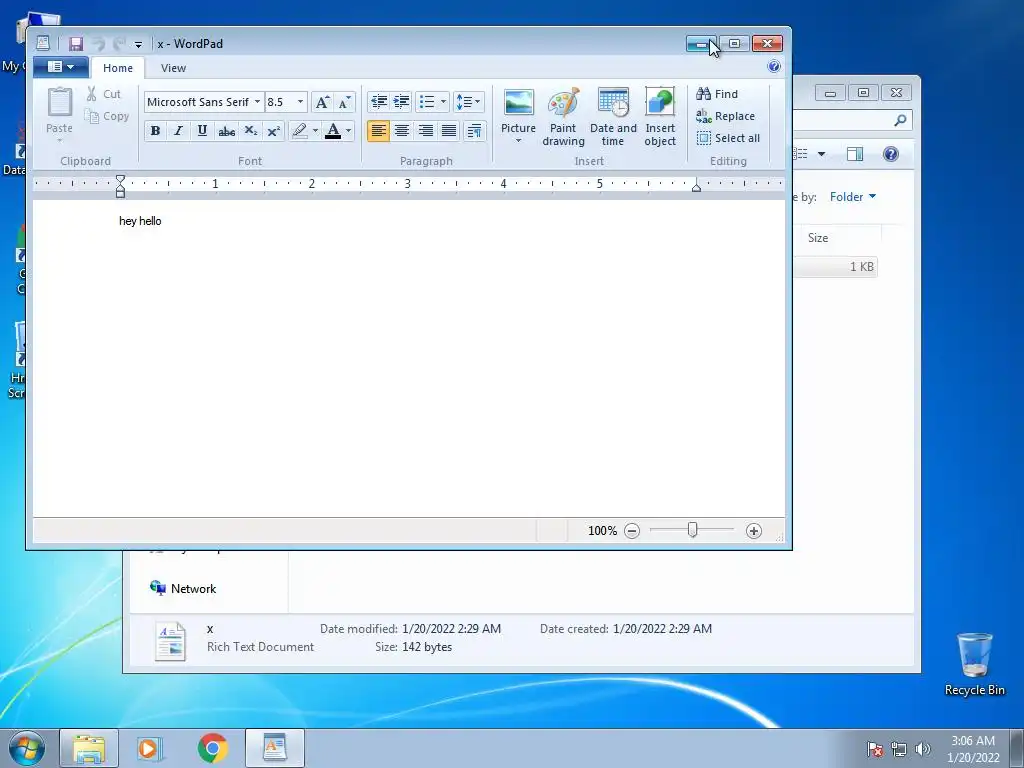1024x768 pixels.
Task: Open the highlight color dropdown arrow
Action: (315, 131)
